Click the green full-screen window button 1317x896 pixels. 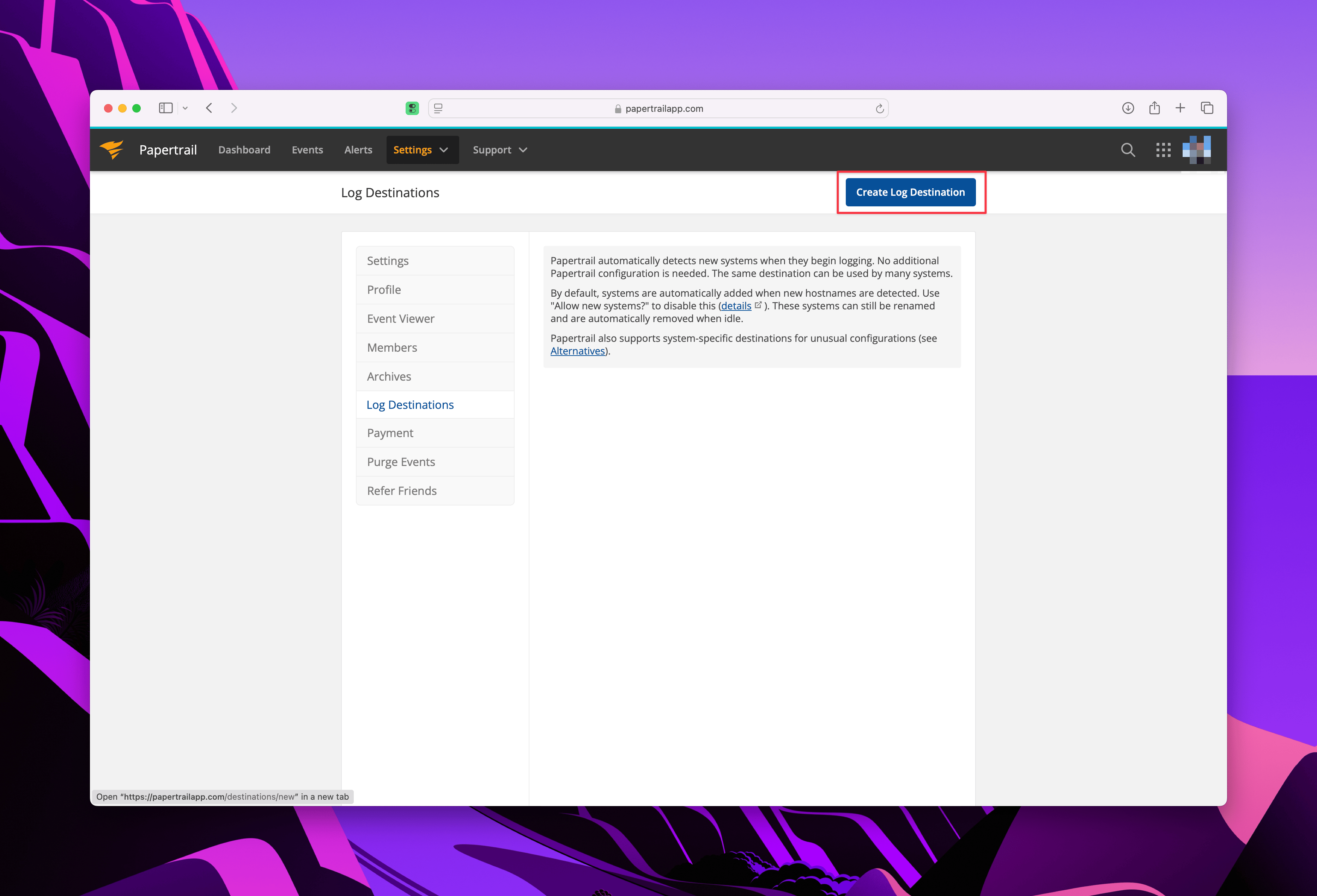[136, 108]
